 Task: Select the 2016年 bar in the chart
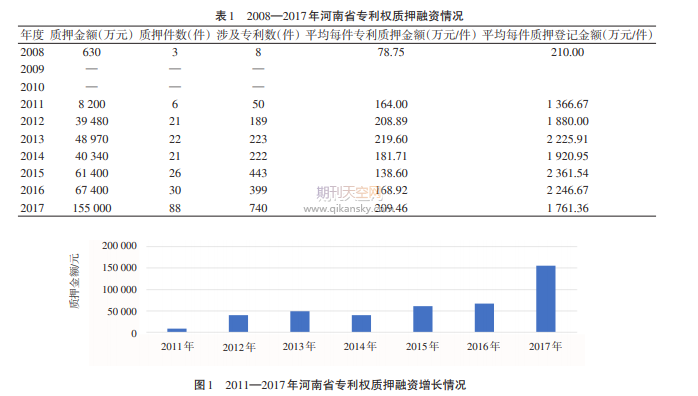[x=484, y=318]
